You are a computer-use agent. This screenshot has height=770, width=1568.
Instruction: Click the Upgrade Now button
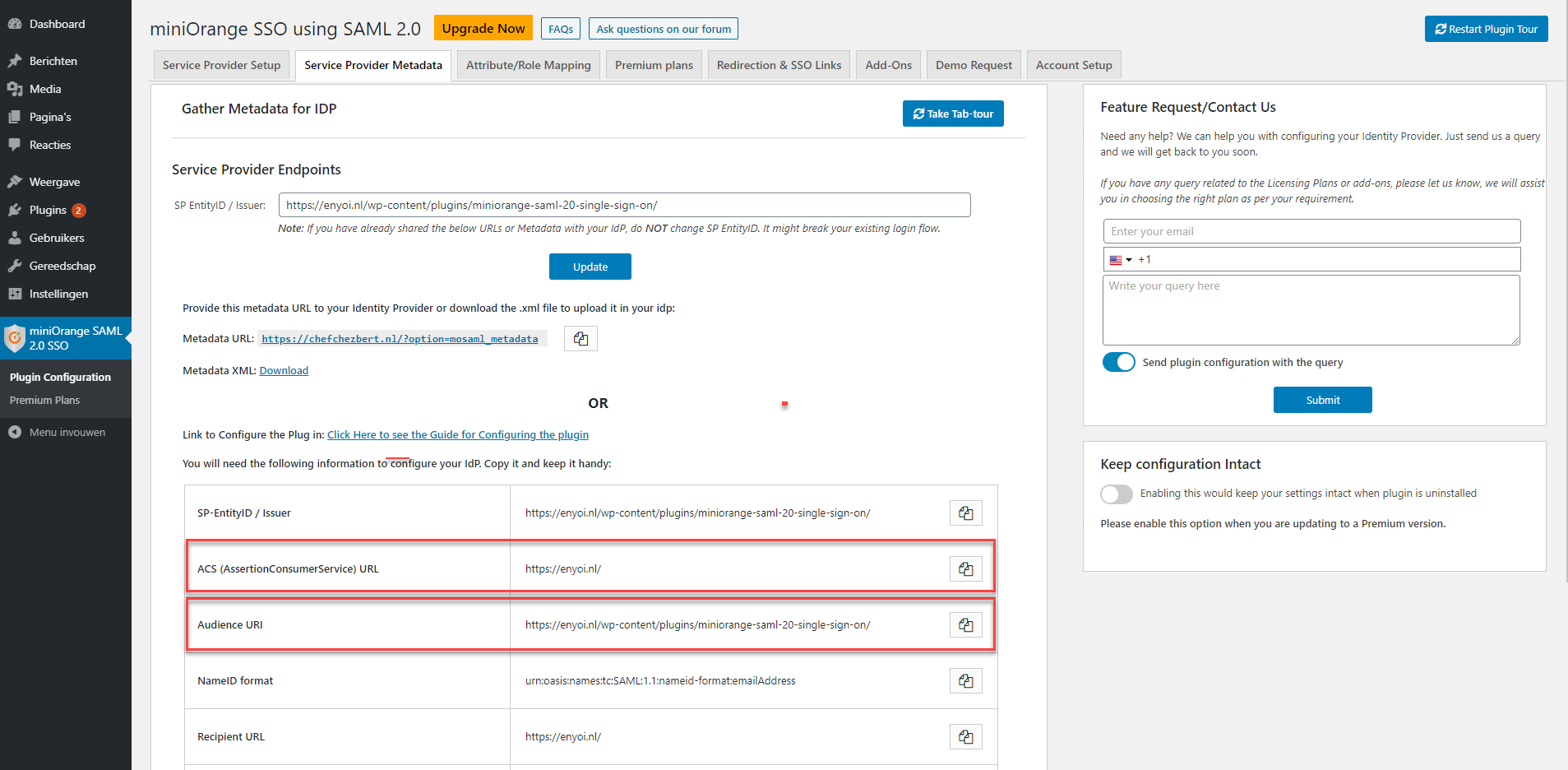483,28
